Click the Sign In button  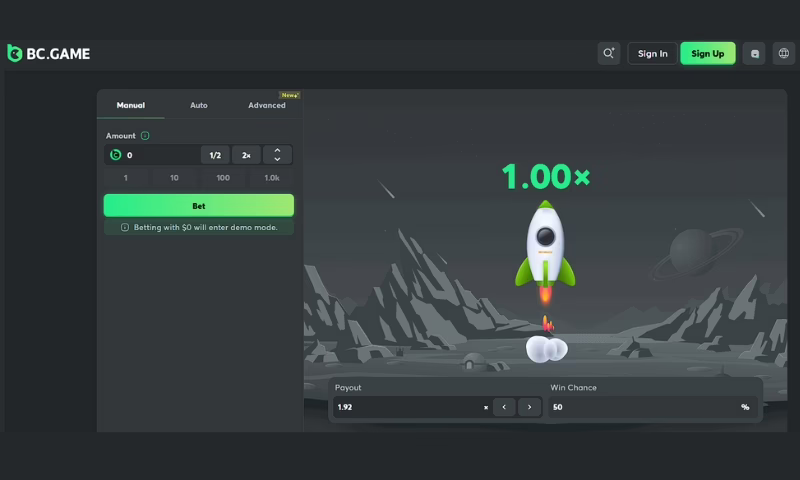point(652,54)
